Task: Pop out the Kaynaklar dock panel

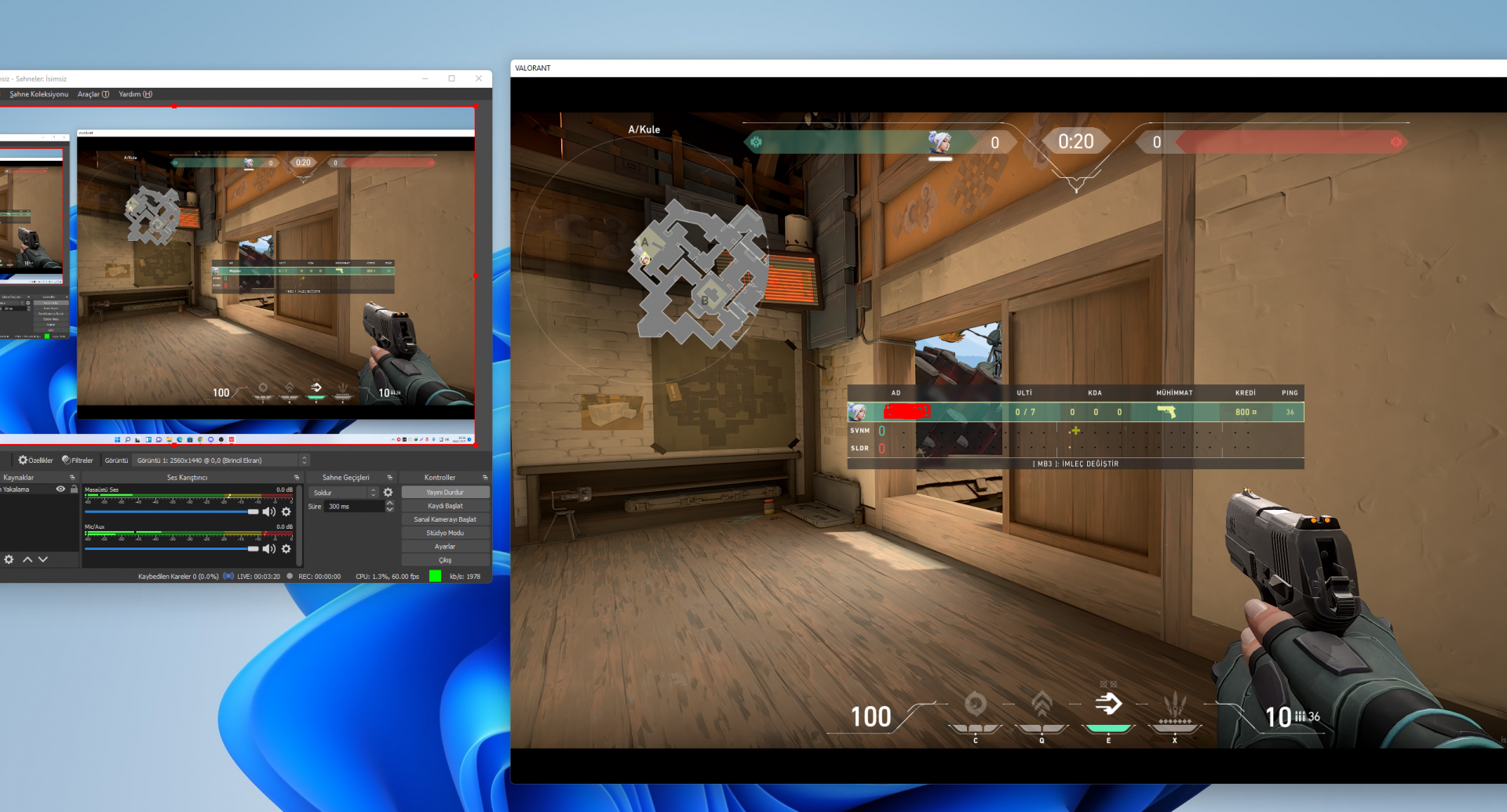Action: click(x=72, y=477)
